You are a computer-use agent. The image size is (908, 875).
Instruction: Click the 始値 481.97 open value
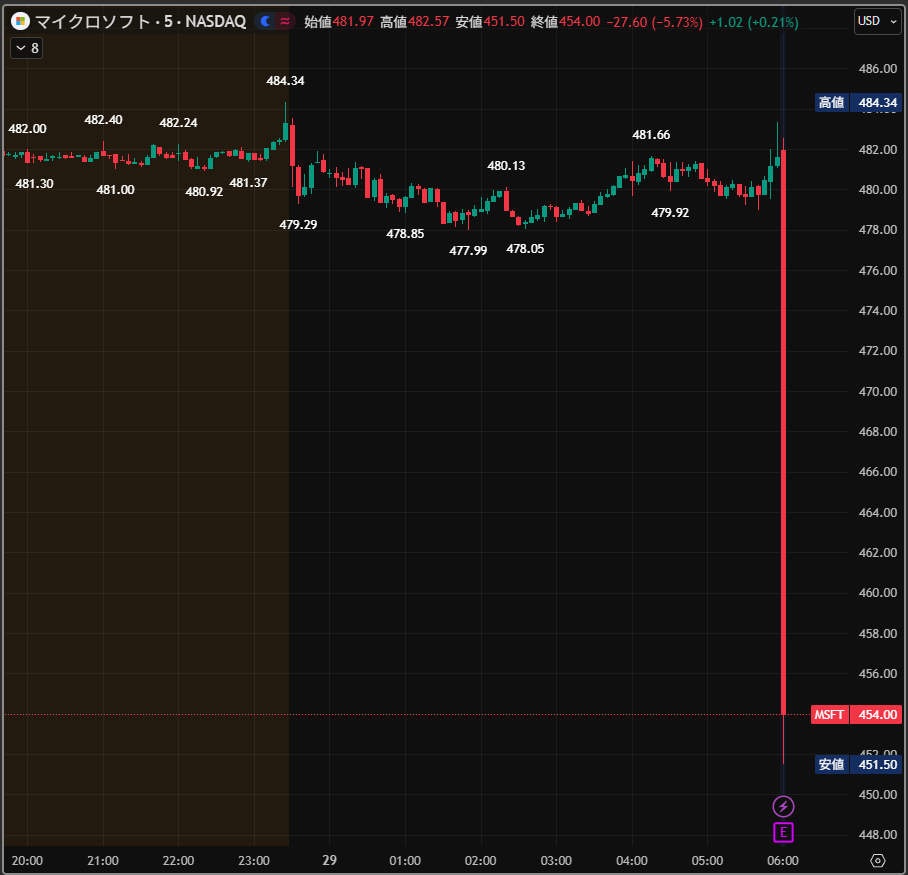[x=339, y=22]
